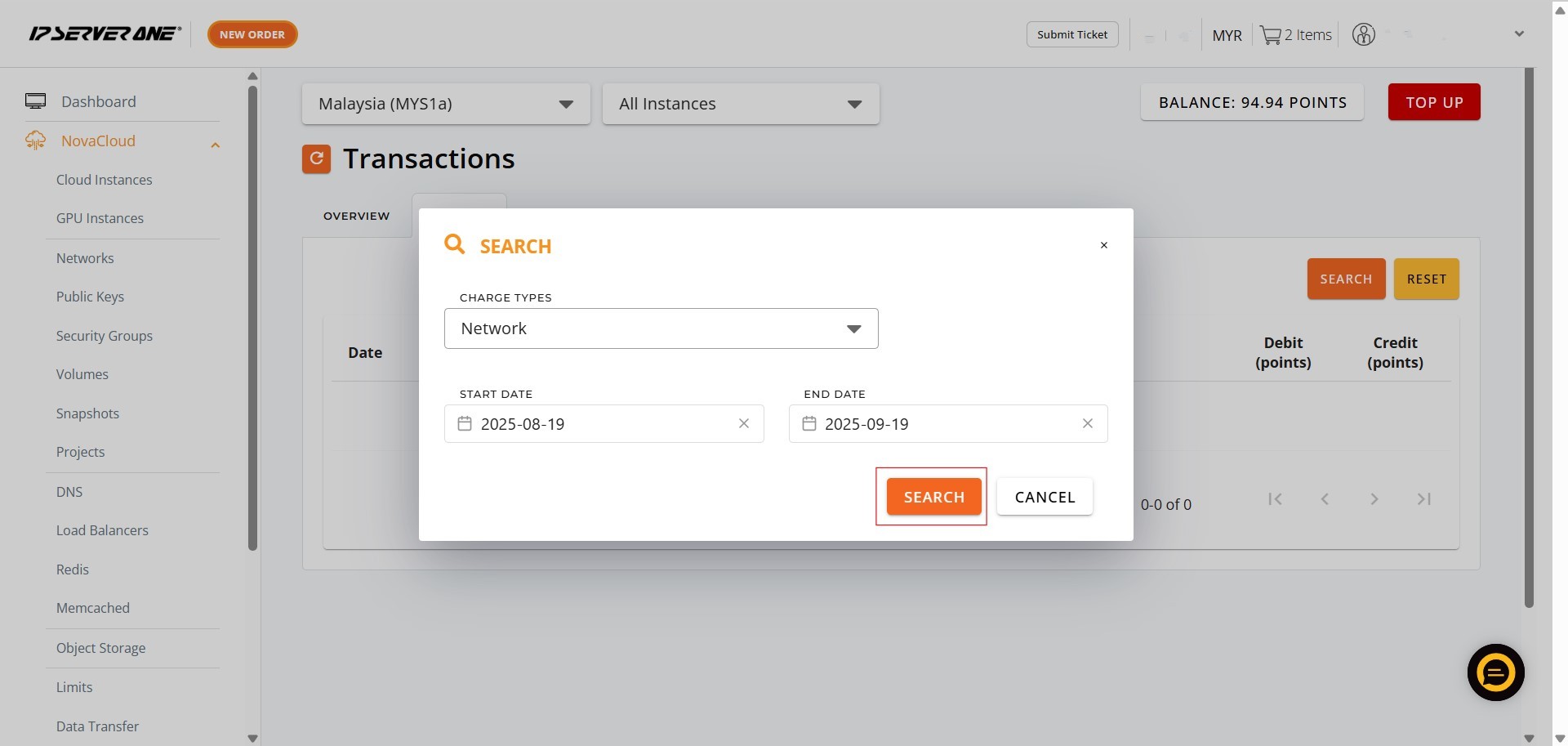Viewport: 1568px width, 746px height.
Task: Clear the start date with its X icon
Action: click(x=743, y=423)
